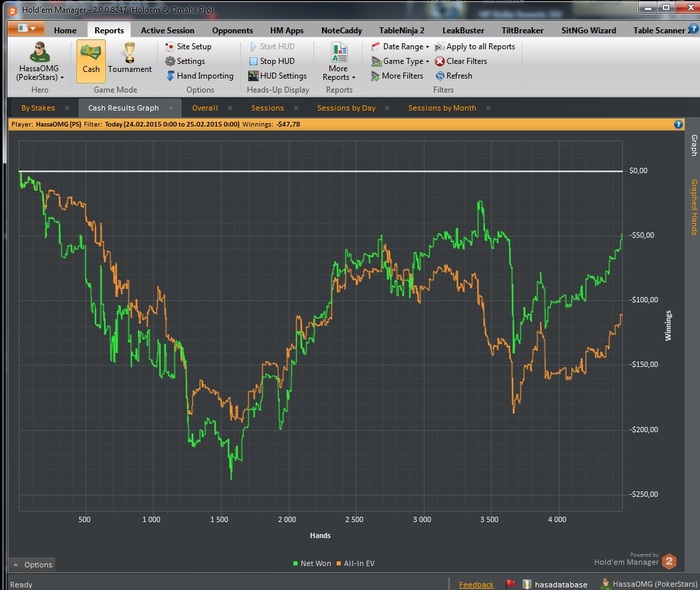
Task: Switch to Sessions by Day tab
Action: click(x=346, y=108)
